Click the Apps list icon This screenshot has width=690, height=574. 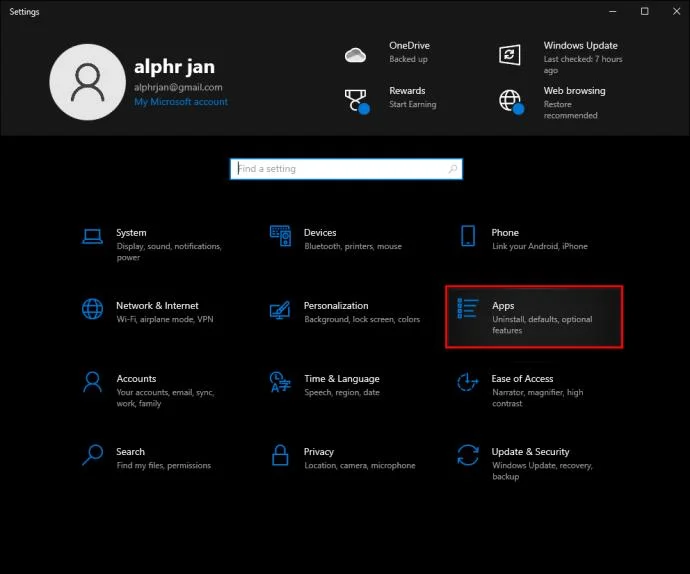[468, 308]
